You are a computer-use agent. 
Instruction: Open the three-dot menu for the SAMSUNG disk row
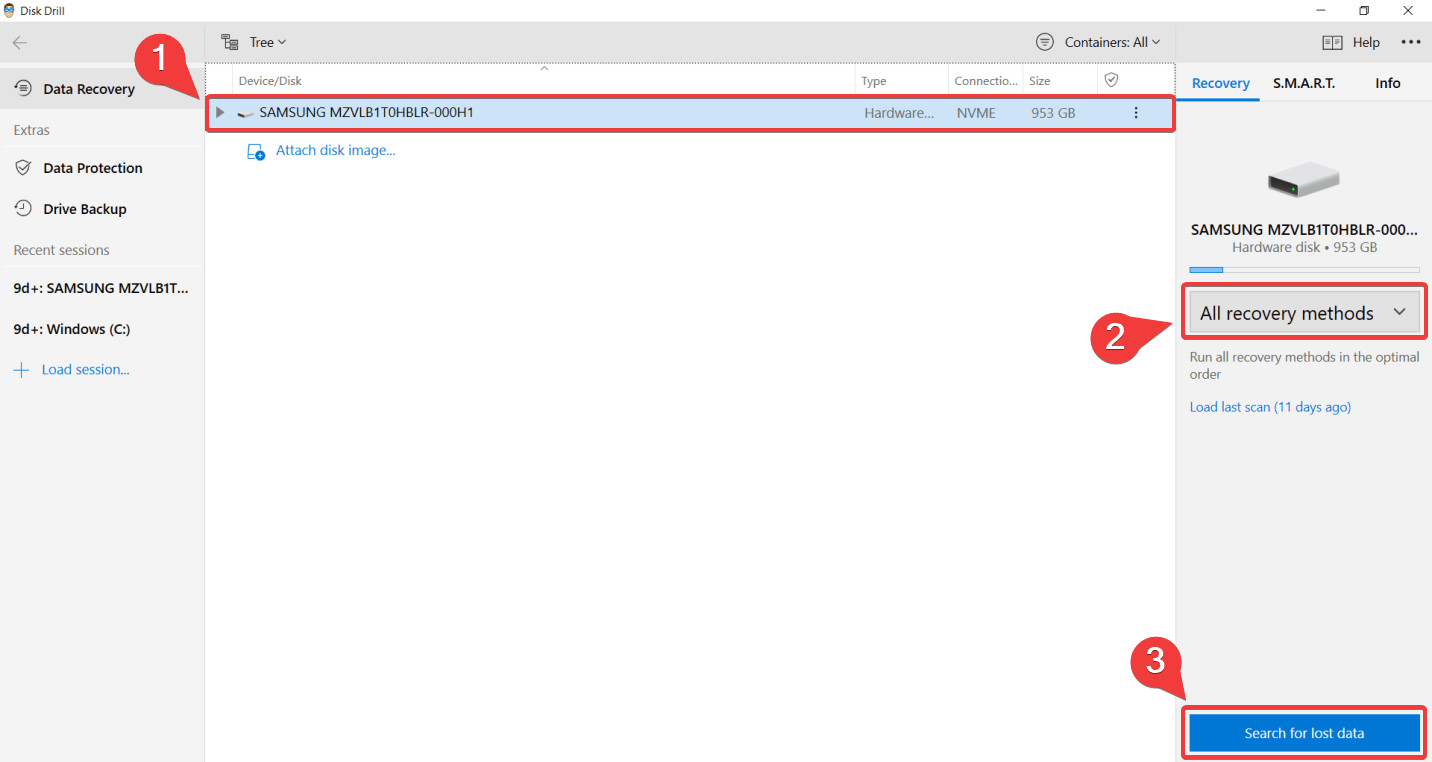click(1136, 113)
